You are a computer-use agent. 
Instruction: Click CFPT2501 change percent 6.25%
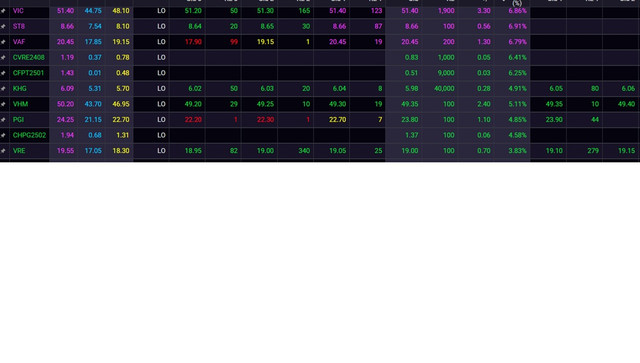[x=518, y=73]
